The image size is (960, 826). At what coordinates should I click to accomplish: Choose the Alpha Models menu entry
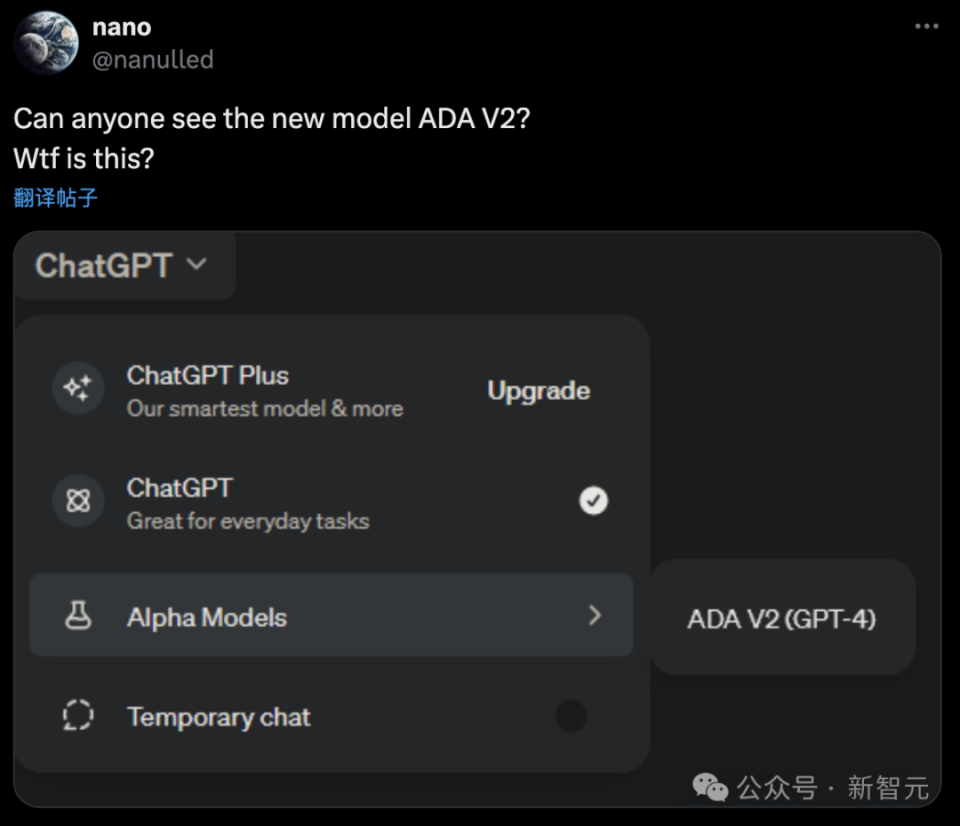(x=207, y=617)
